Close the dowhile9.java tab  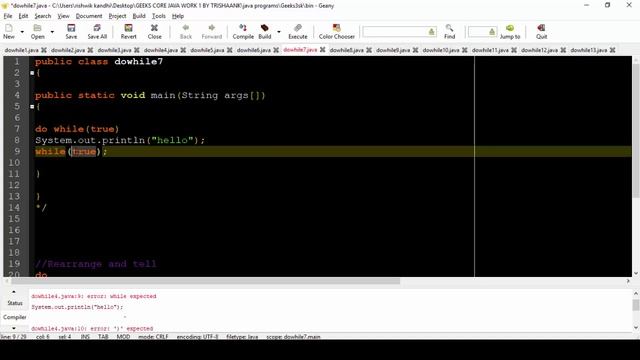(x=415, y=50)
